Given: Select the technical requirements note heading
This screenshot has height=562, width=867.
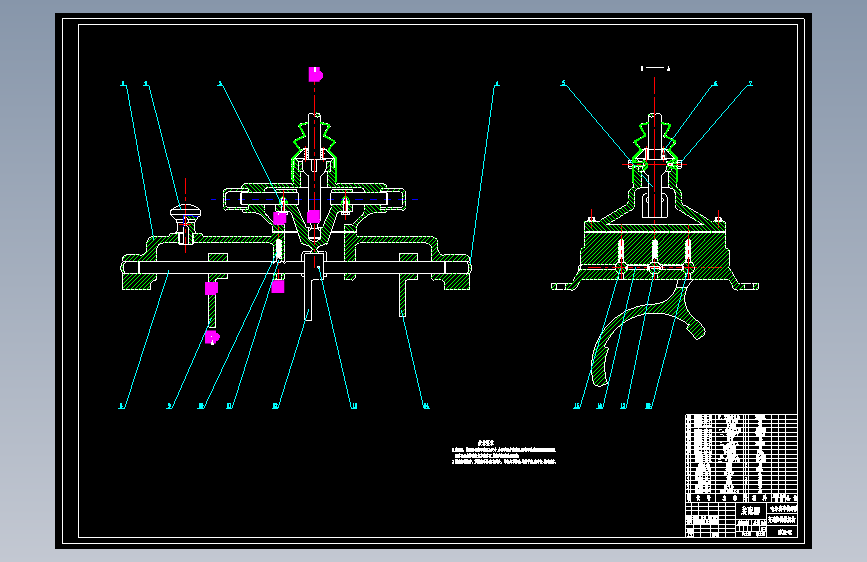Looking at the screenshot, I should click(x=486, y=443).
